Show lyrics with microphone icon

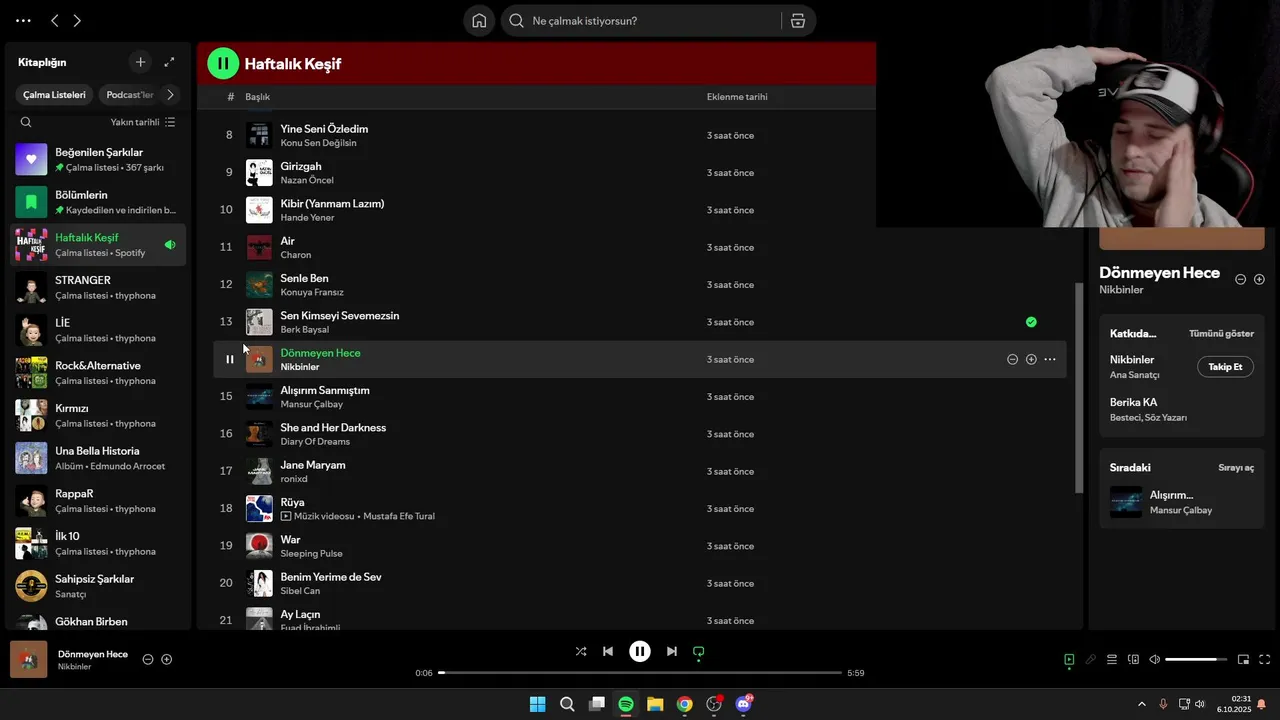point(1091,659)
